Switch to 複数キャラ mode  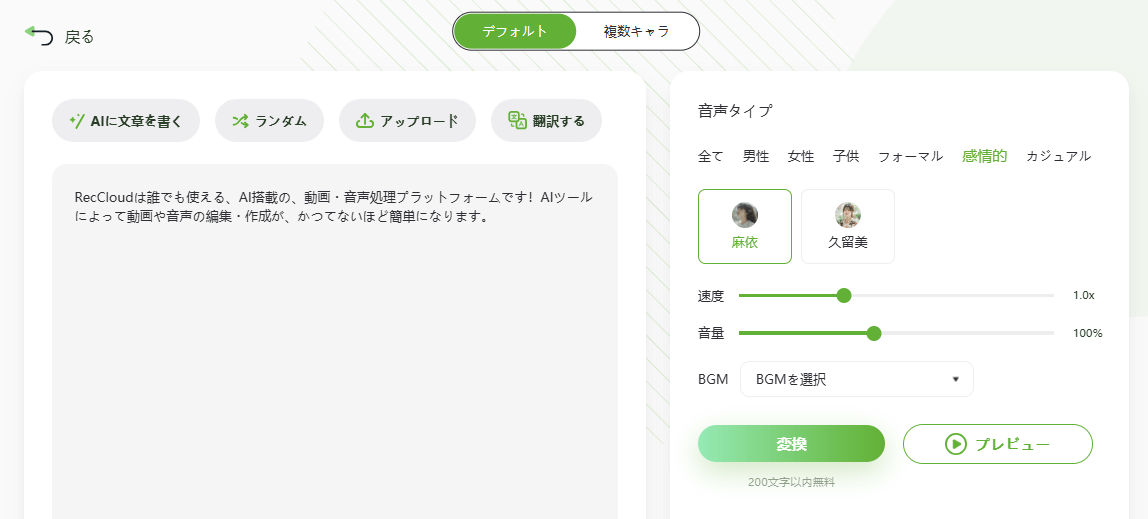(x=636, y=31)
